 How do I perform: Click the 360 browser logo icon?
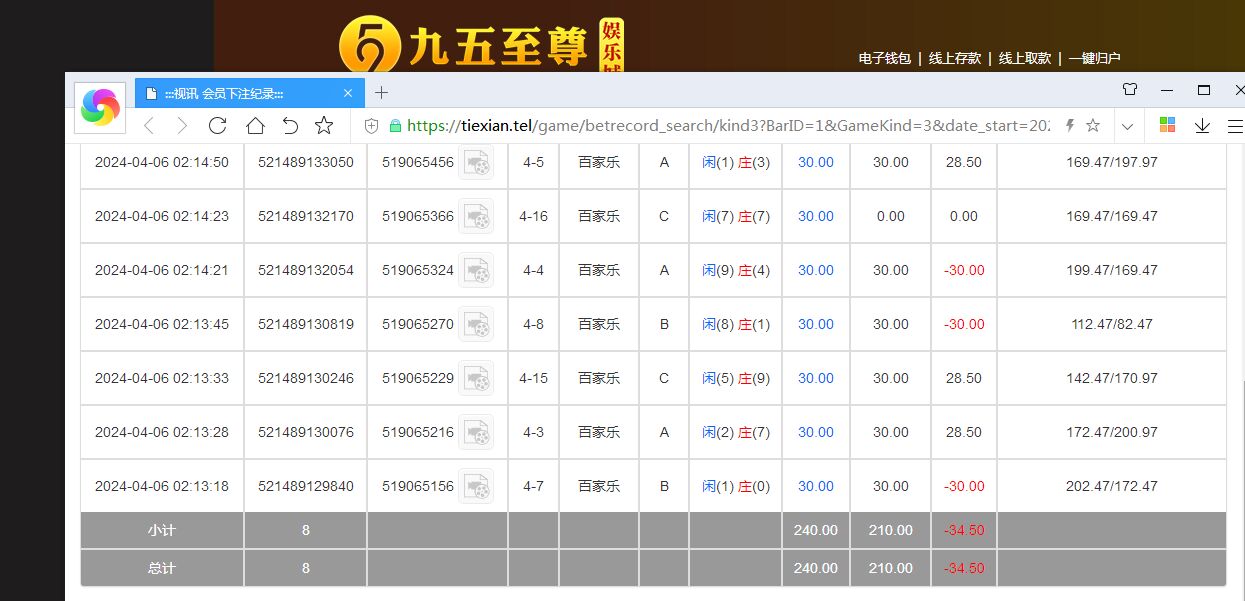(x=100, y=107)
